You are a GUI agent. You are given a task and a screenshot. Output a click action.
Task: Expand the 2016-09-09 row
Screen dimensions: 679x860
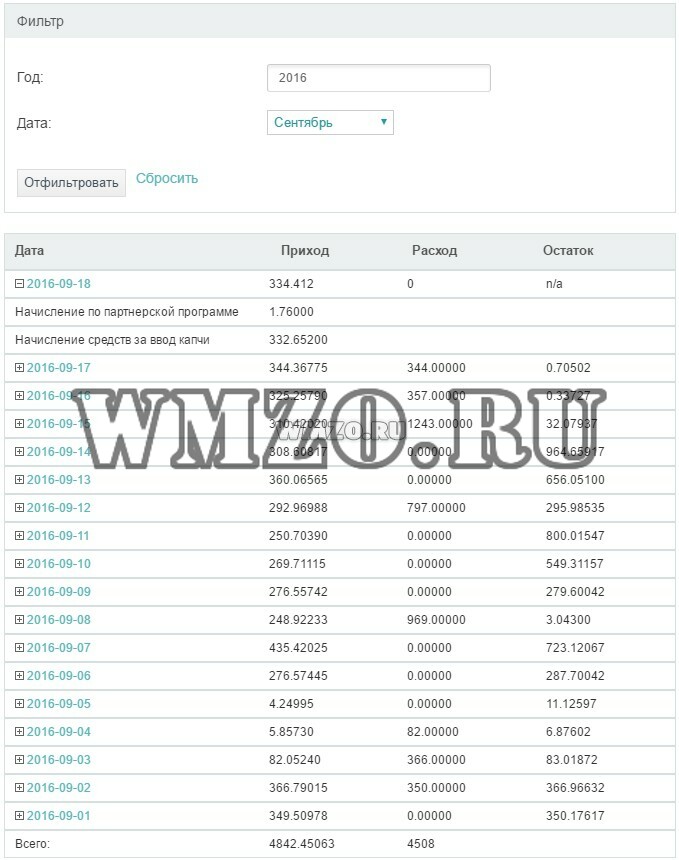(19, 591)
